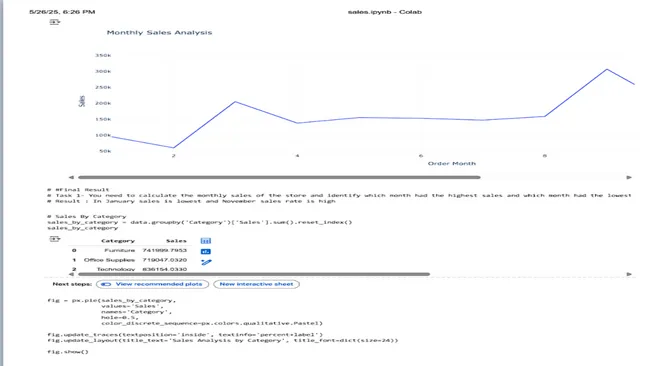Click the 741999.7953 sales value
The height and width of the screenshot is (366, 650).
(165, 250)
